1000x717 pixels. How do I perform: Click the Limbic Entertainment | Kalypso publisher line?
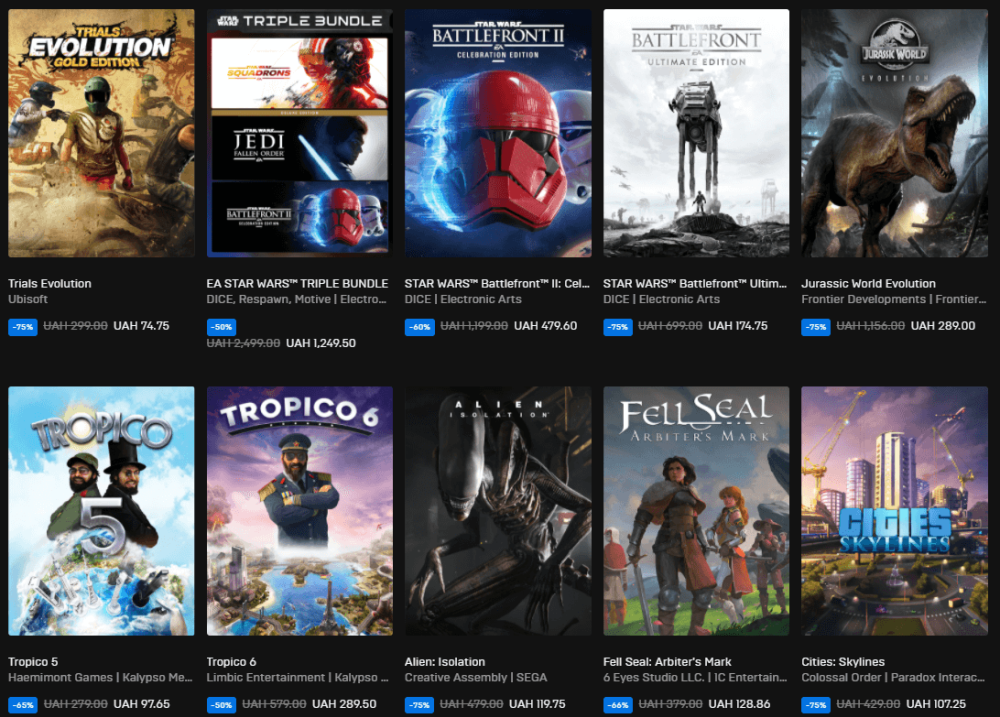pos(298,677)
